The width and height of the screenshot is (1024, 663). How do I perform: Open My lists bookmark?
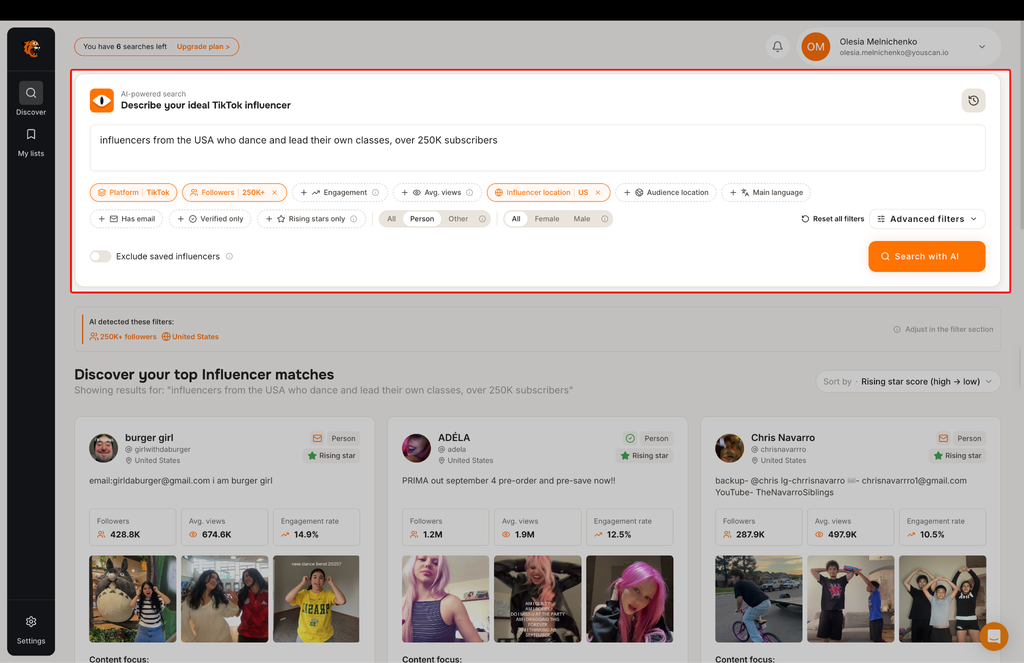tap(31, 142)
